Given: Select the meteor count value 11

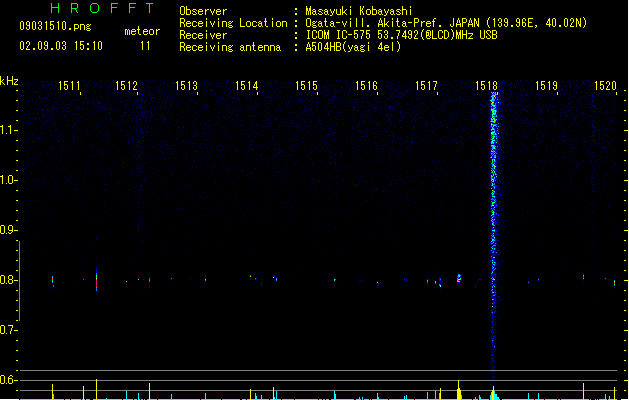Looking at the screenshot, I should [145, 46].
